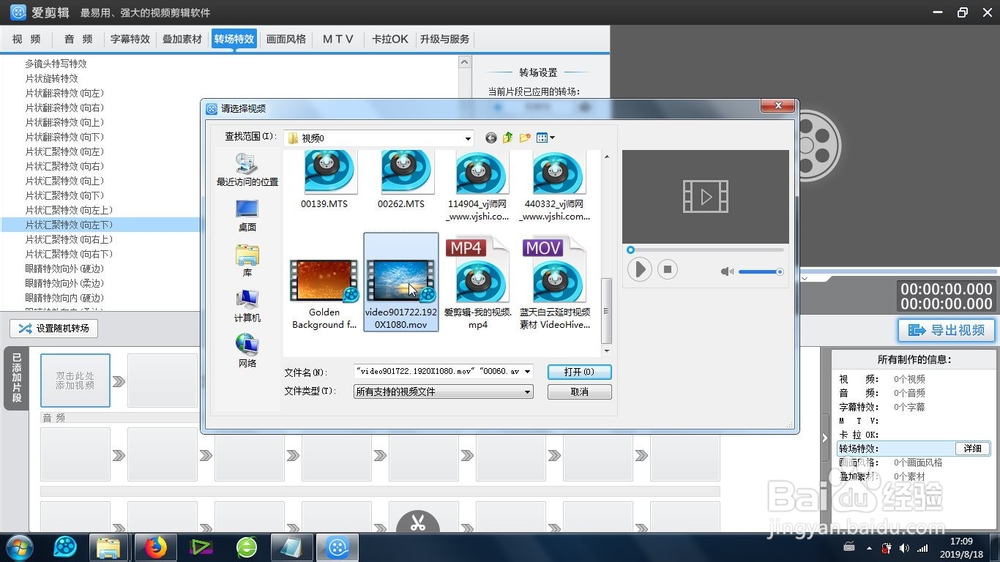Expand the 查找范围 folder dropdown

(x=467, y=138)
